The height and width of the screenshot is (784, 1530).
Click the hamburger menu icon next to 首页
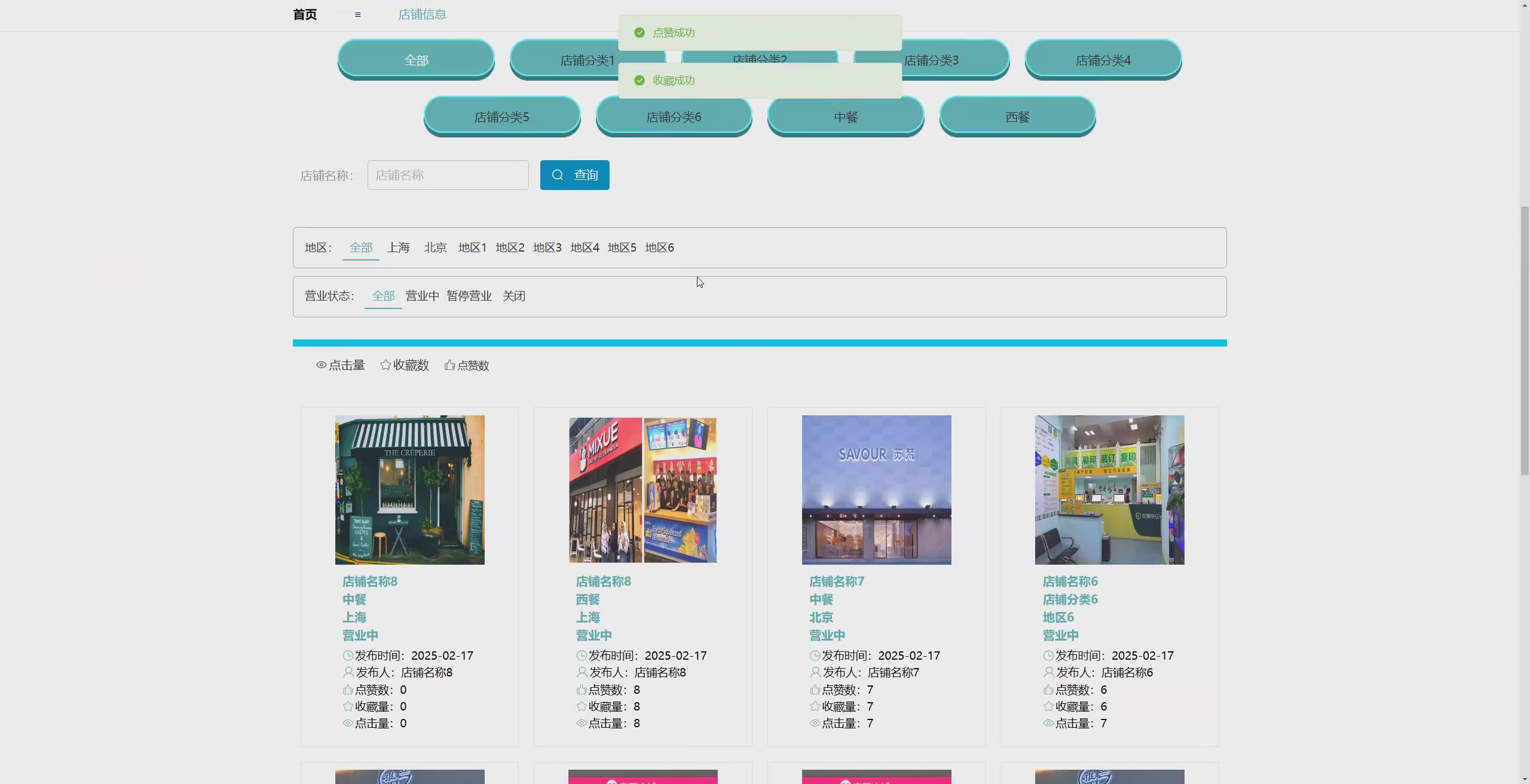pos(357,14)
